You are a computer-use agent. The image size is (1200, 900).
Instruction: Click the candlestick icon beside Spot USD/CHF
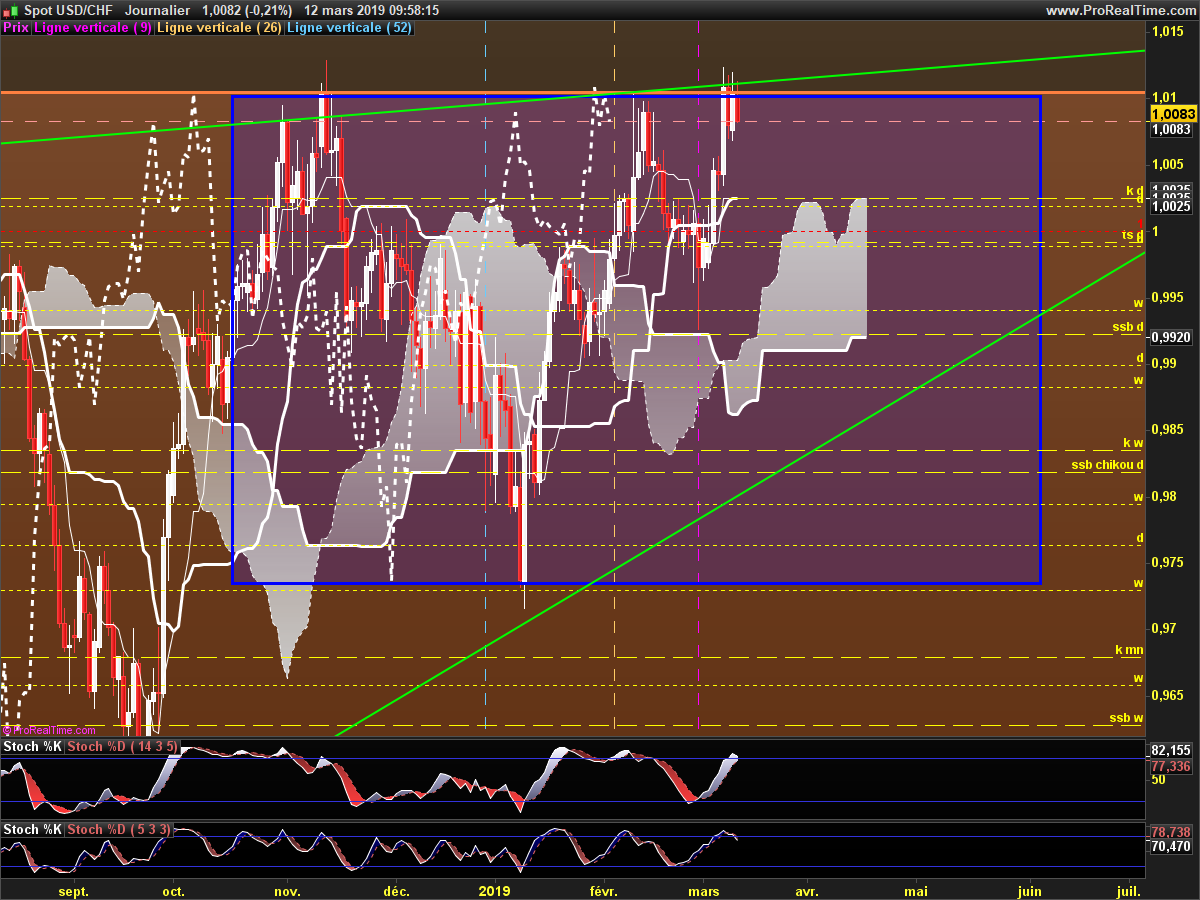coord(10,10)
